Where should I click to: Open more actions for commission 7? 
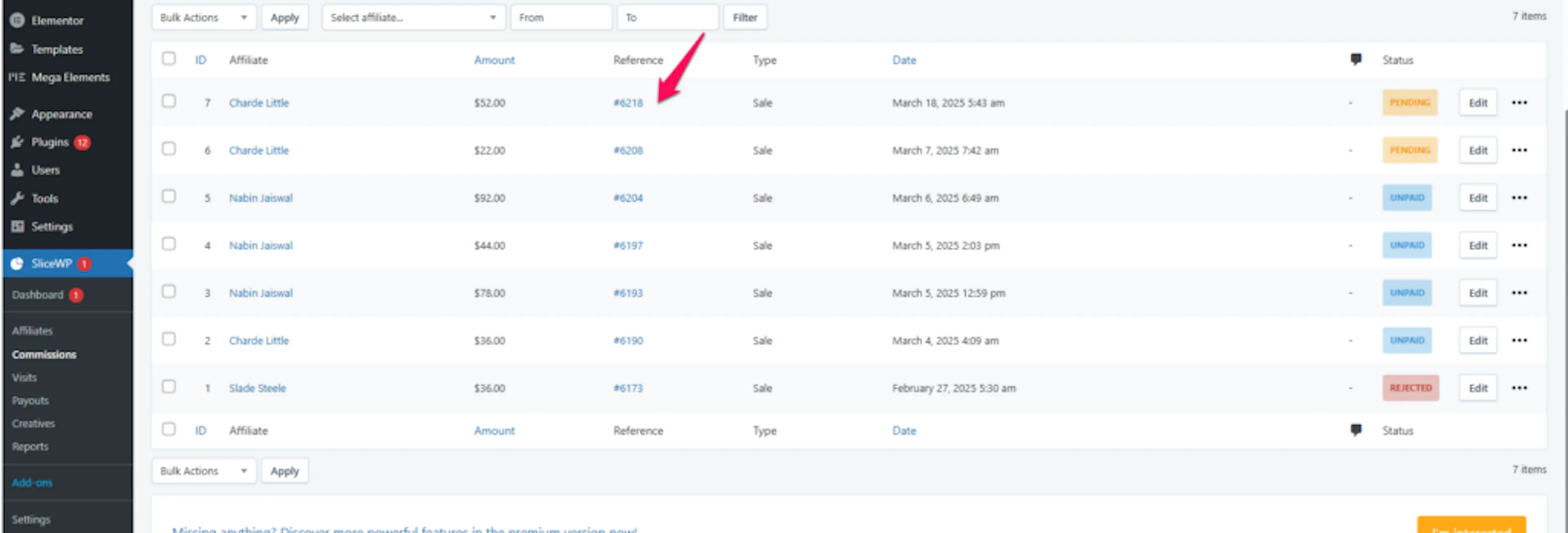point(1519,103)
